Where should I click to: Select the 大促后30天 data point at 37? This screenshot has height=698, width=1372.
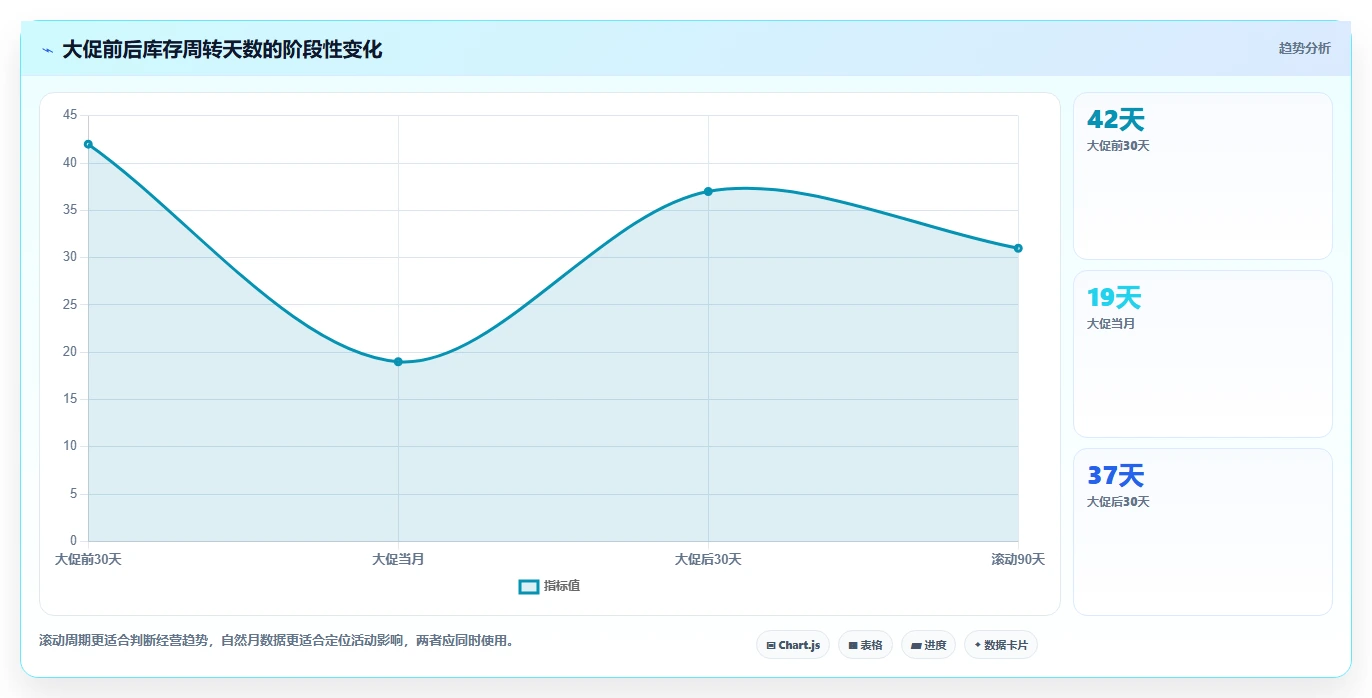[x=708, y=191]
